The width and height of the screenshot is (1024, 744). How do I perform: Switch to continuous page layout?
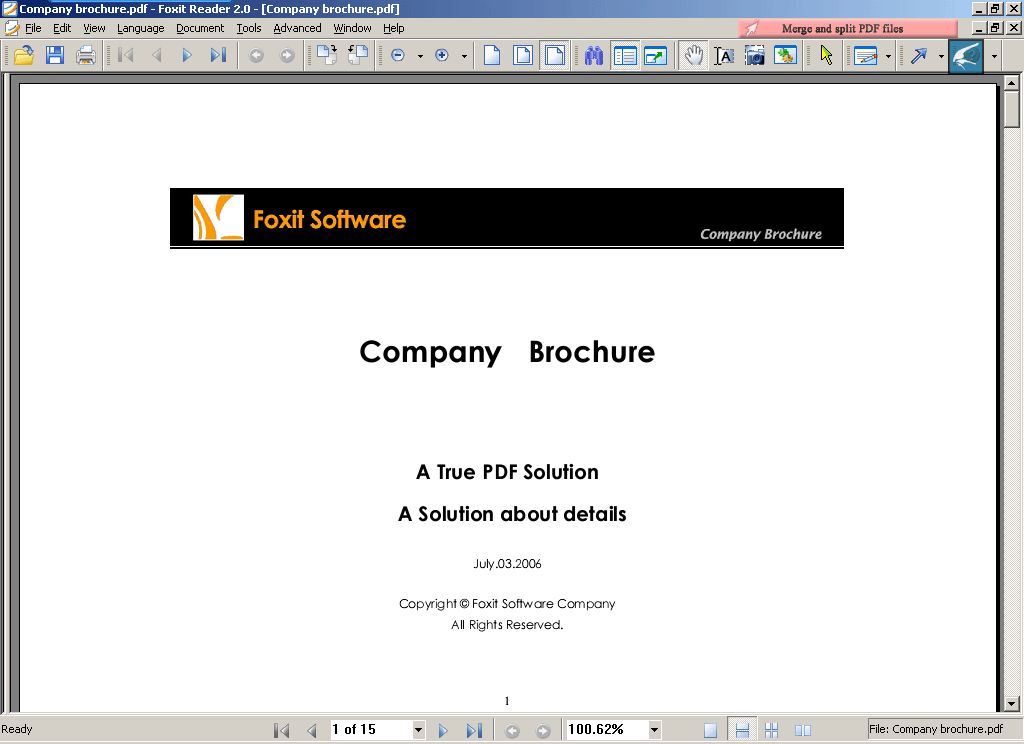(742, 730)
